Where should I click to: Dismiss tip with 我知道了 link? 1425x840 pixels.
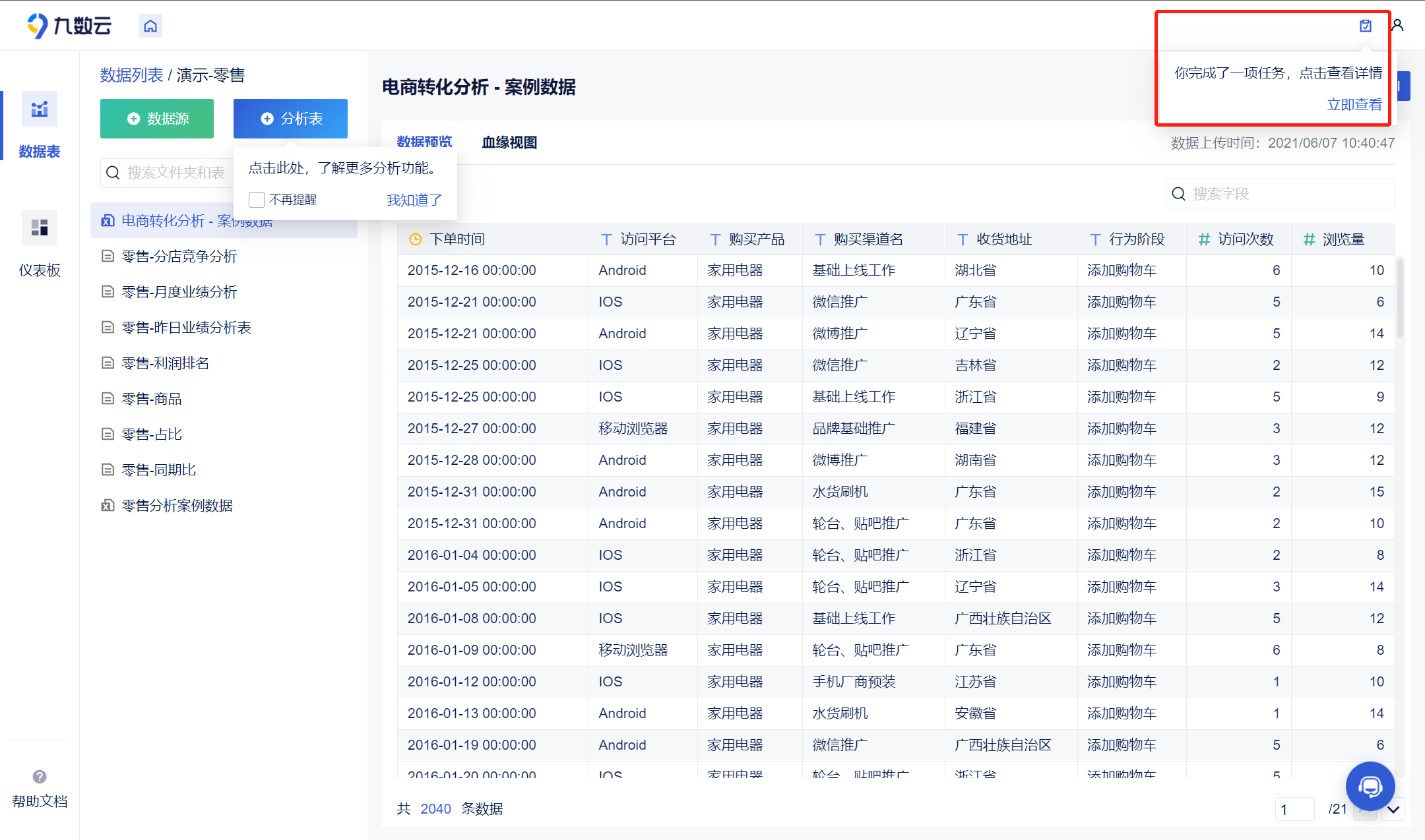click(x=414, y=200)
